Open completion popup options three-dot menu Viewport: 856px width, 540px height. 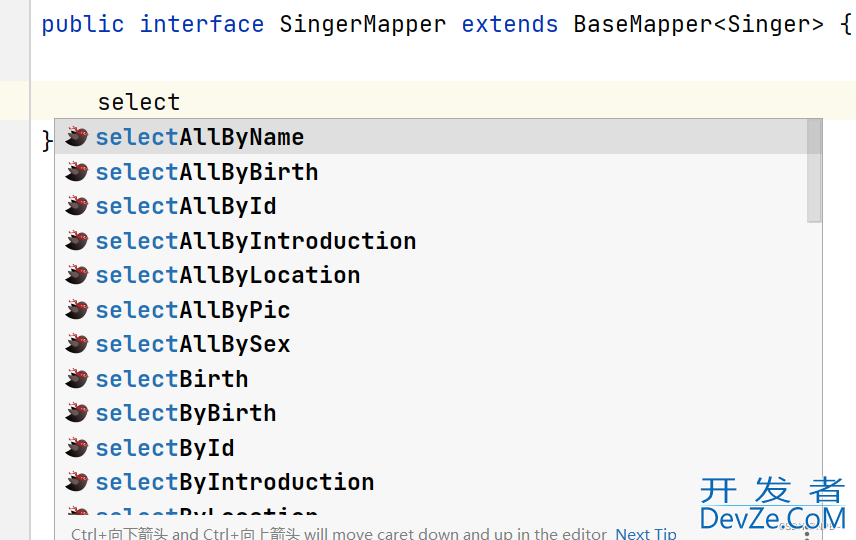click(807, 532)
